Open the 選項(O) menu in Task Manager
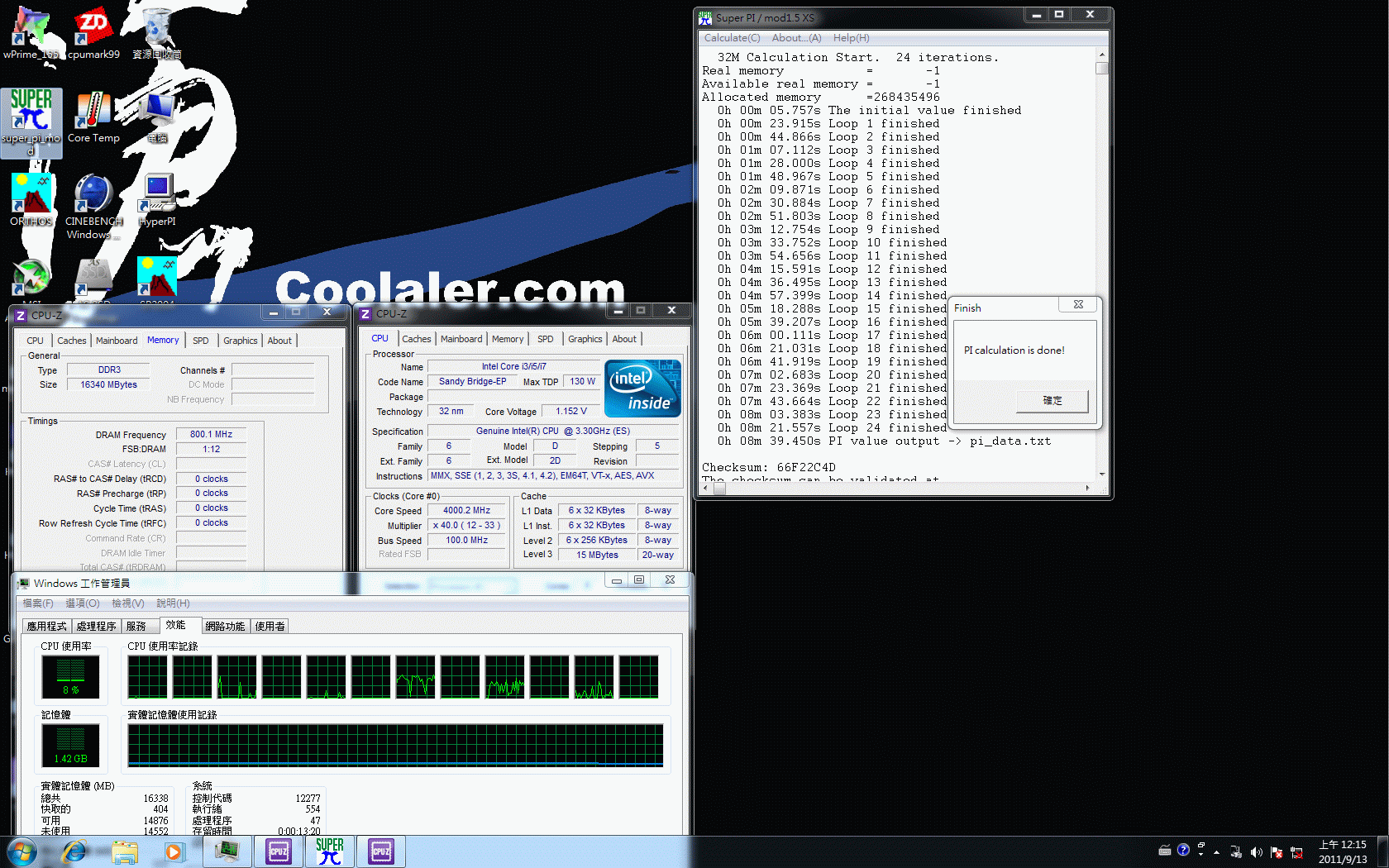 pos(83,603)
